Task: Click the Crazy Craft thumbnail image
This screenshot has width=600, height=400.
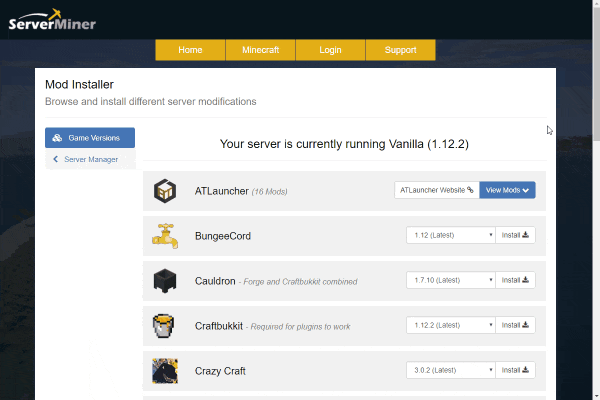Action: [165, 371]
